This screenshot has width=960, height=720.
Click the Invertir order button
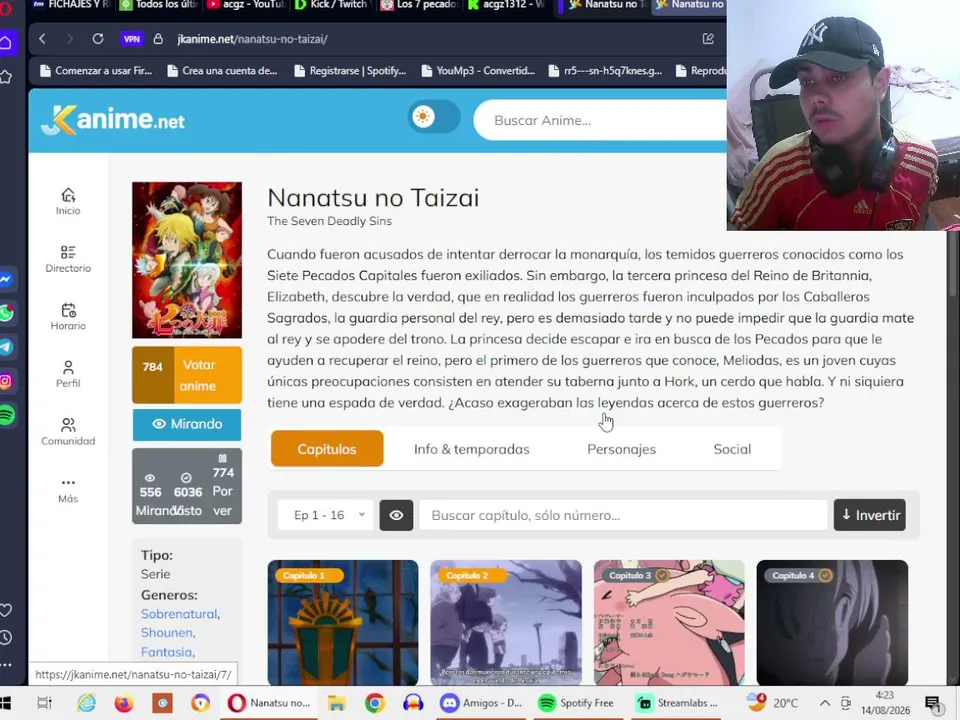point(869,515)
